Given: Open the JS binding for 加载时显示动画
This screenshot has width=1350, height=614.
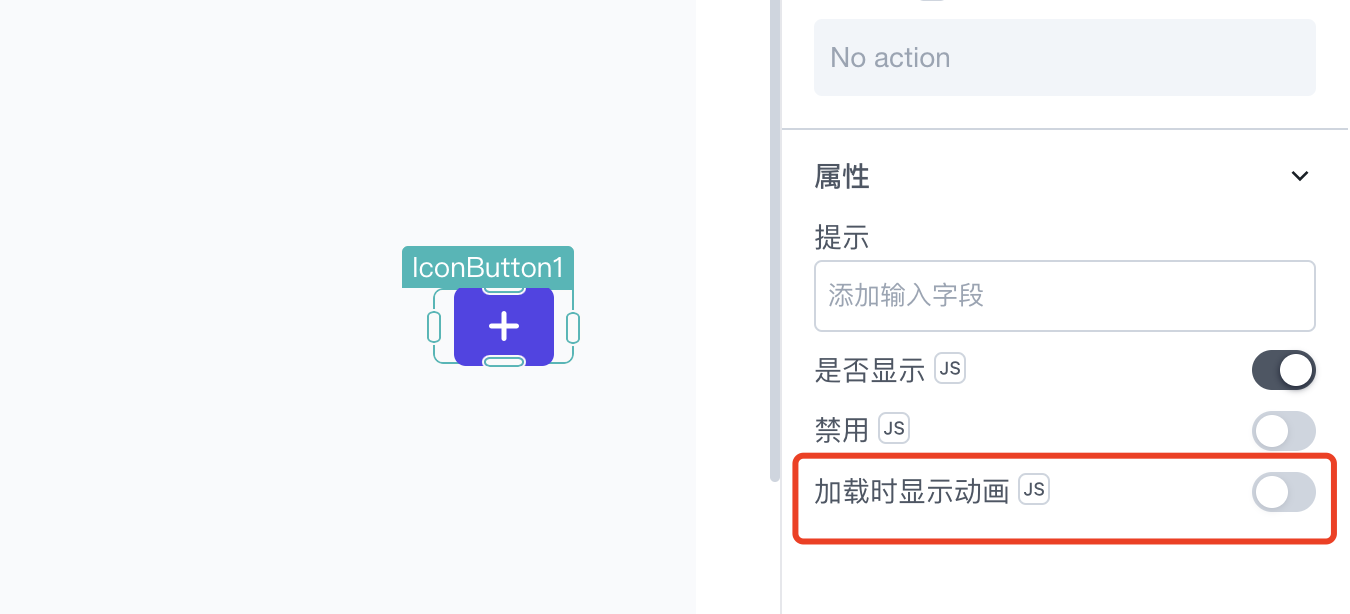Looking at the screenshot, I should pos(1034,489).
